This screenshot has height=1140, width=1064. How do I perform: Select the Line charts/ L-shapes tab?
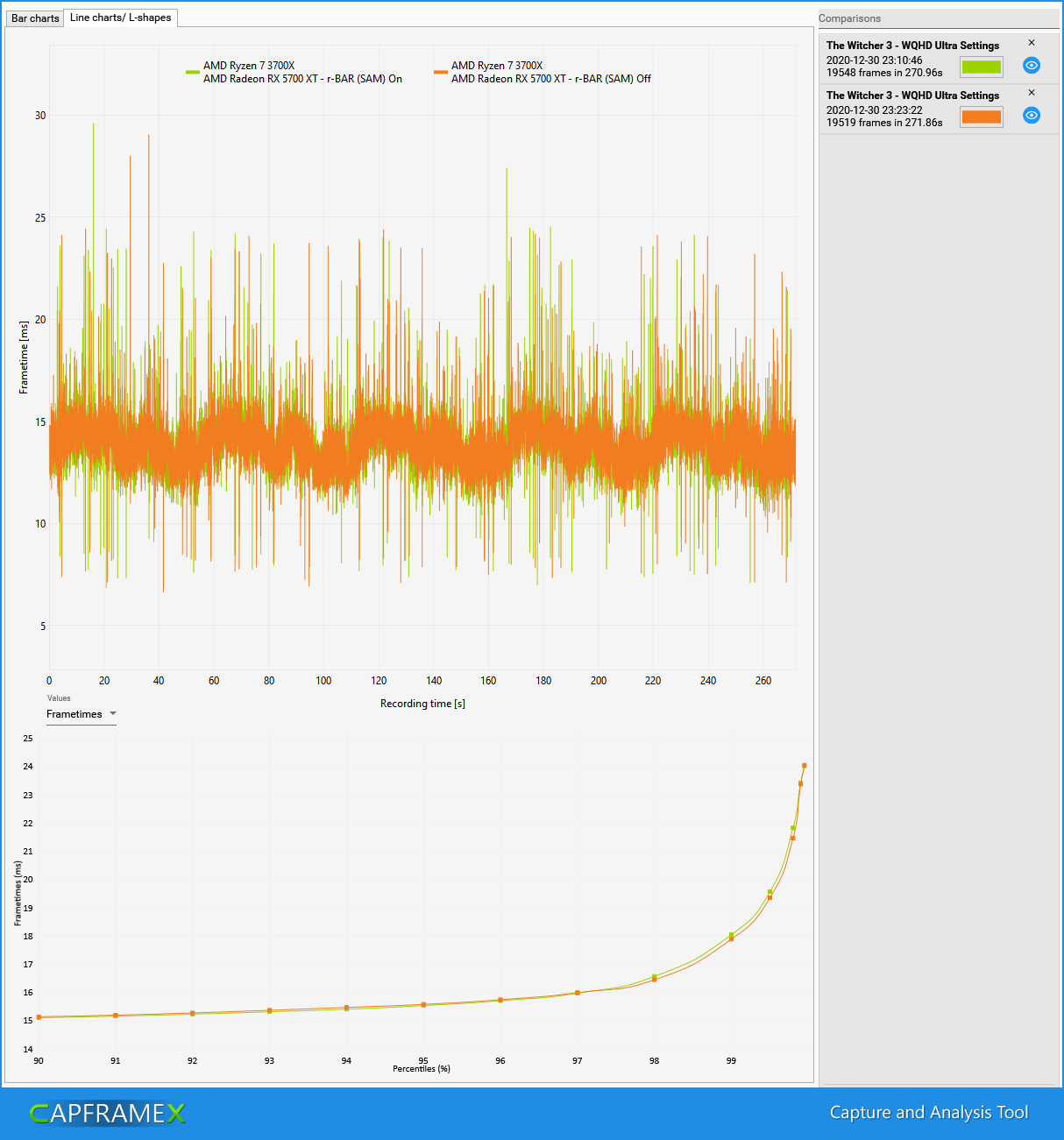point(120,17)
